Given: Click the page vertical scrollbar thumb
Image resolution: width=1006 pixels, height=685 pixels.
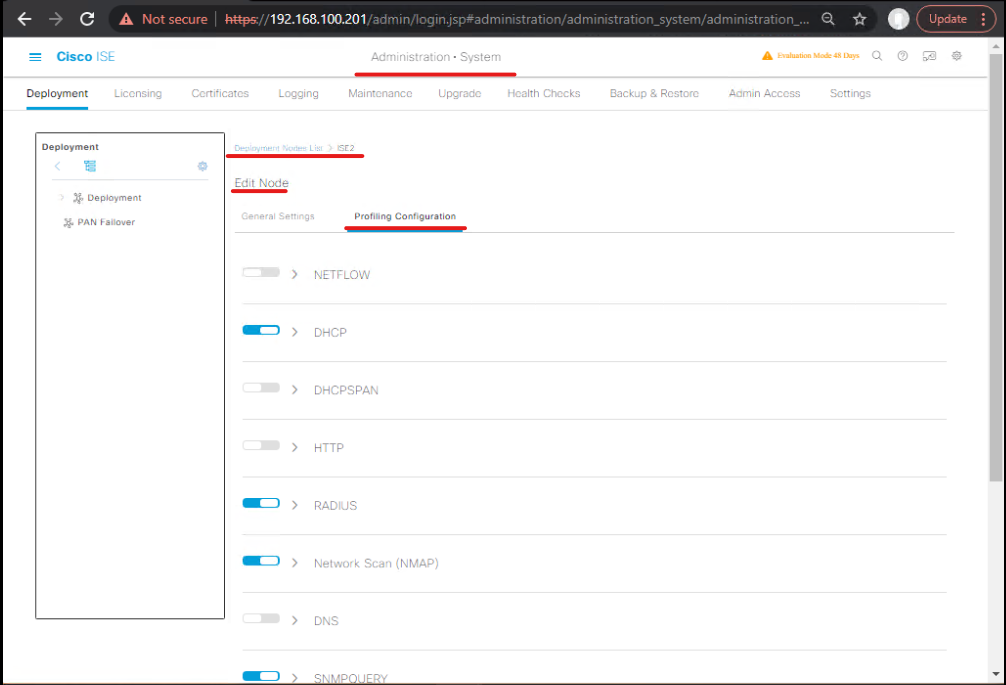Looking at the screenshot, I should click(x=996, y=267).
